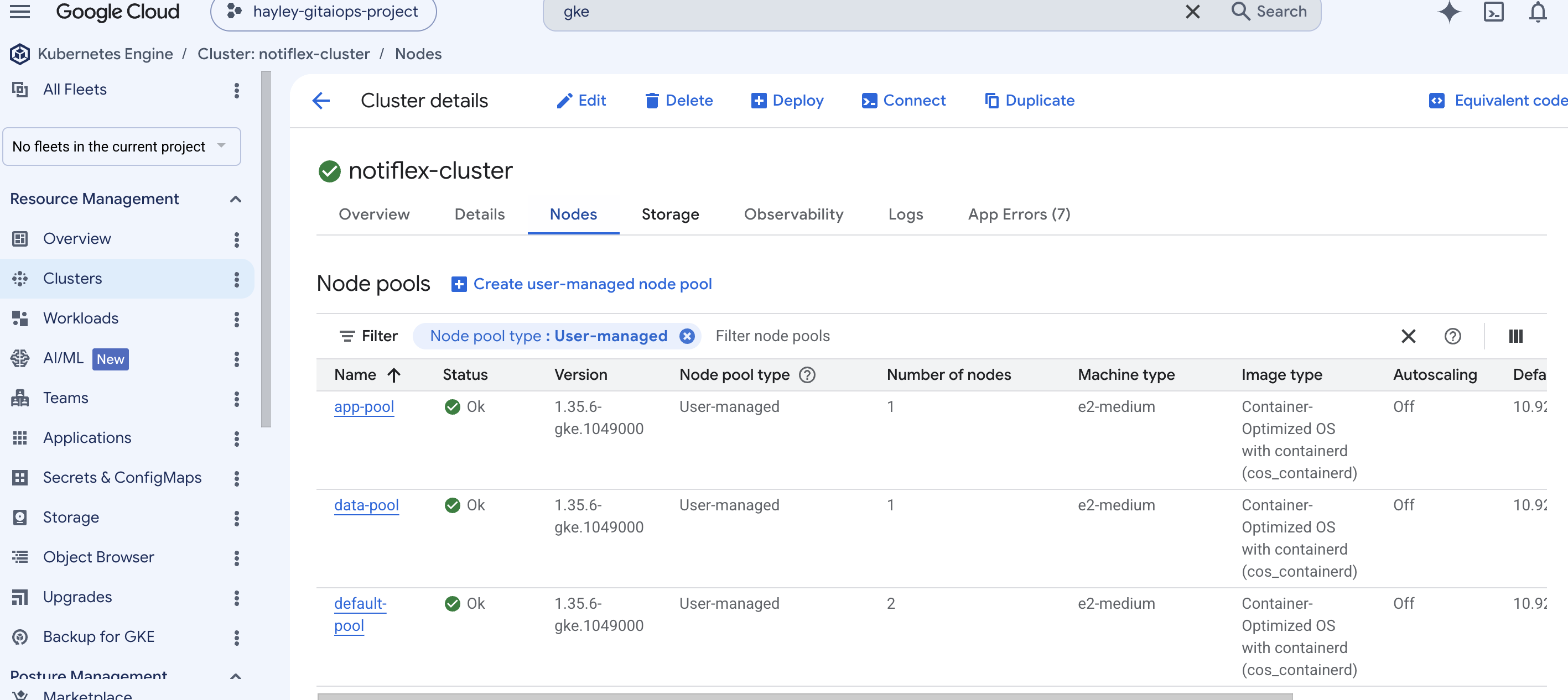Click Duplicate cluster button
Image resolution: width=1568 pixels, height=700 pixels.
tap(1030, 100)
